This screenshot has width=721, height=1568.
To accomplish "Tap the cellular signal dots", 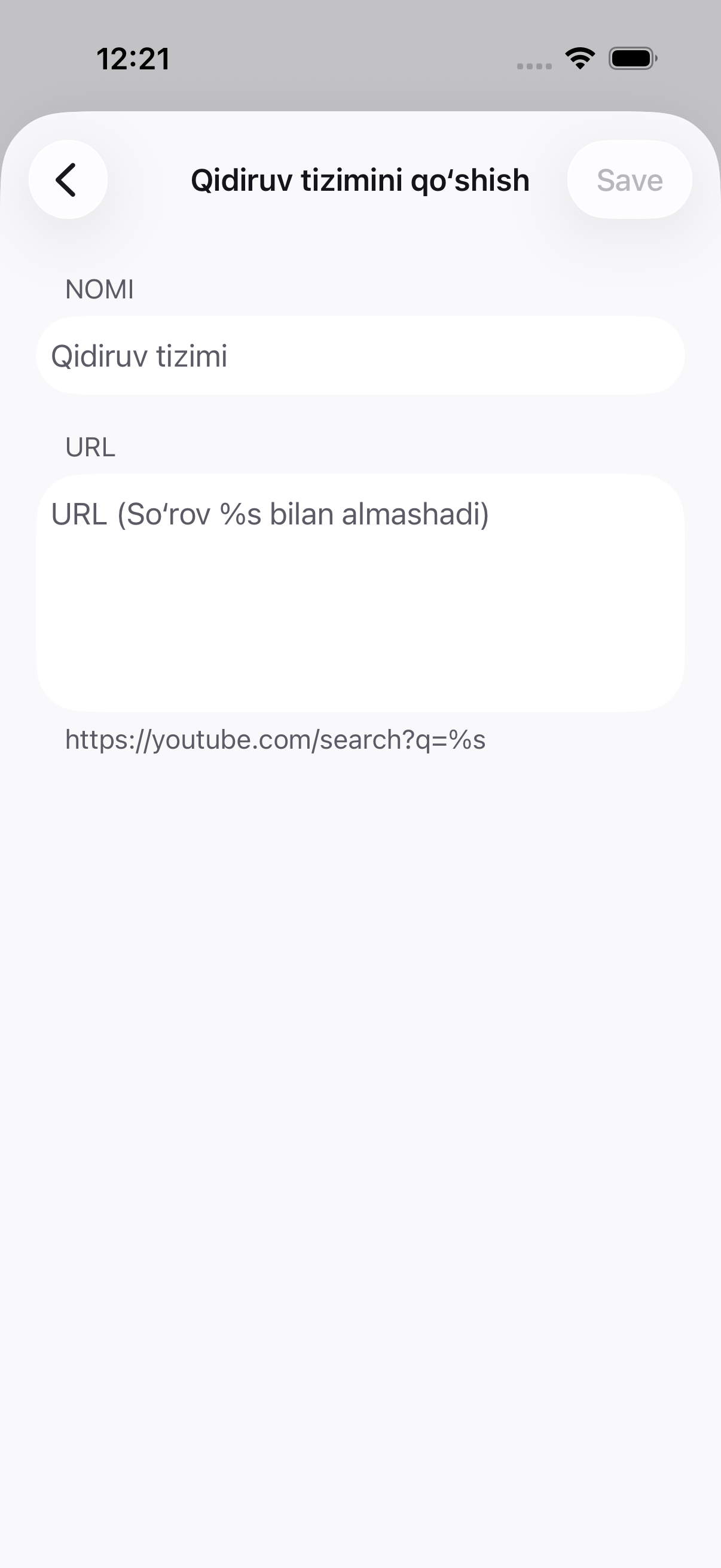I will [x=534, y=66].
